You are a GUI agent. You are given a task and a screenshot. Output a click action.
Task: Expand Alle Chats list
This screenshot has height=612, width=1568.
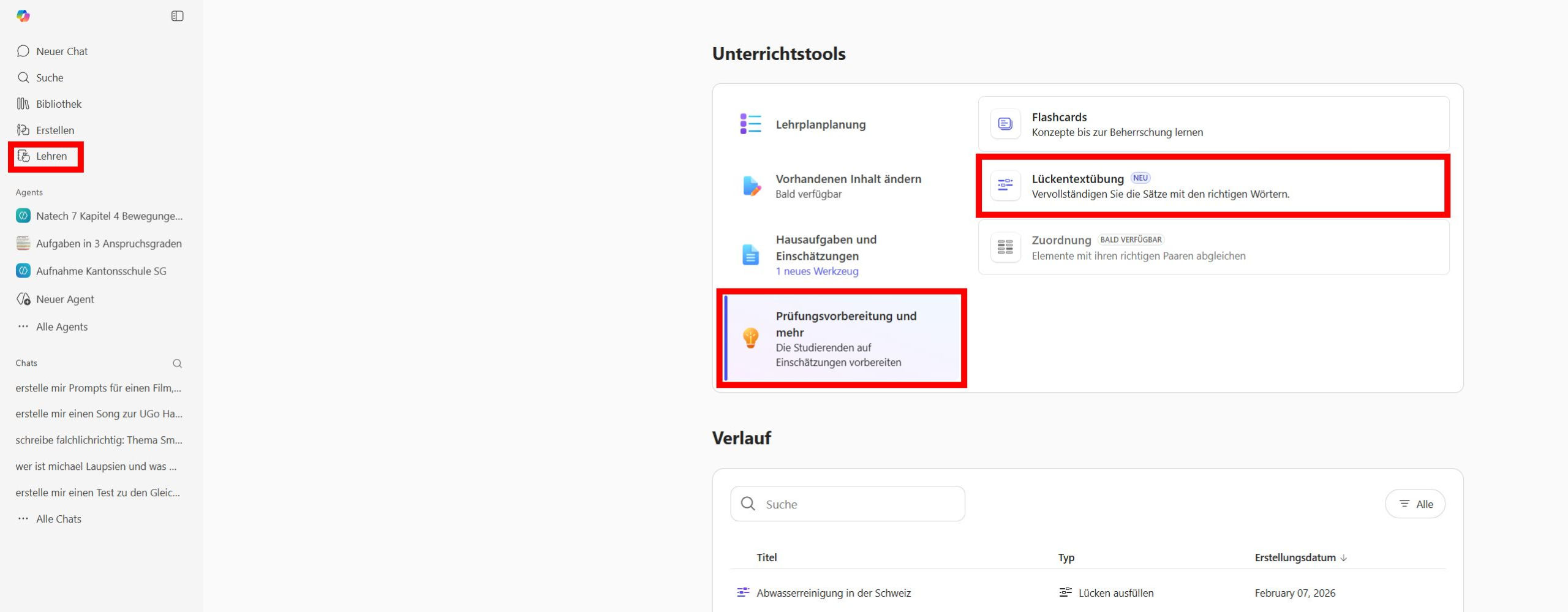[x=58, y=519]
